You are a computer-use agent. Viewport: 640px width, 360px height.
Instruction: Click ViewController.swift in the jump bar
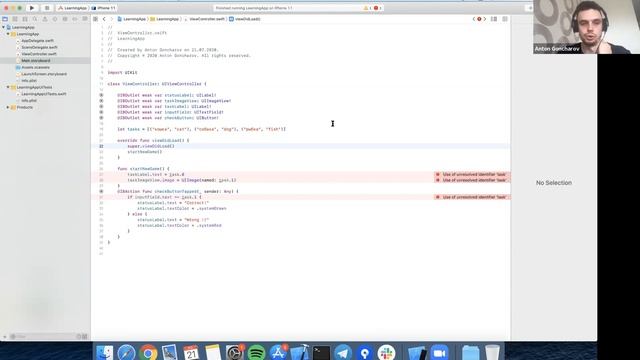205,19
